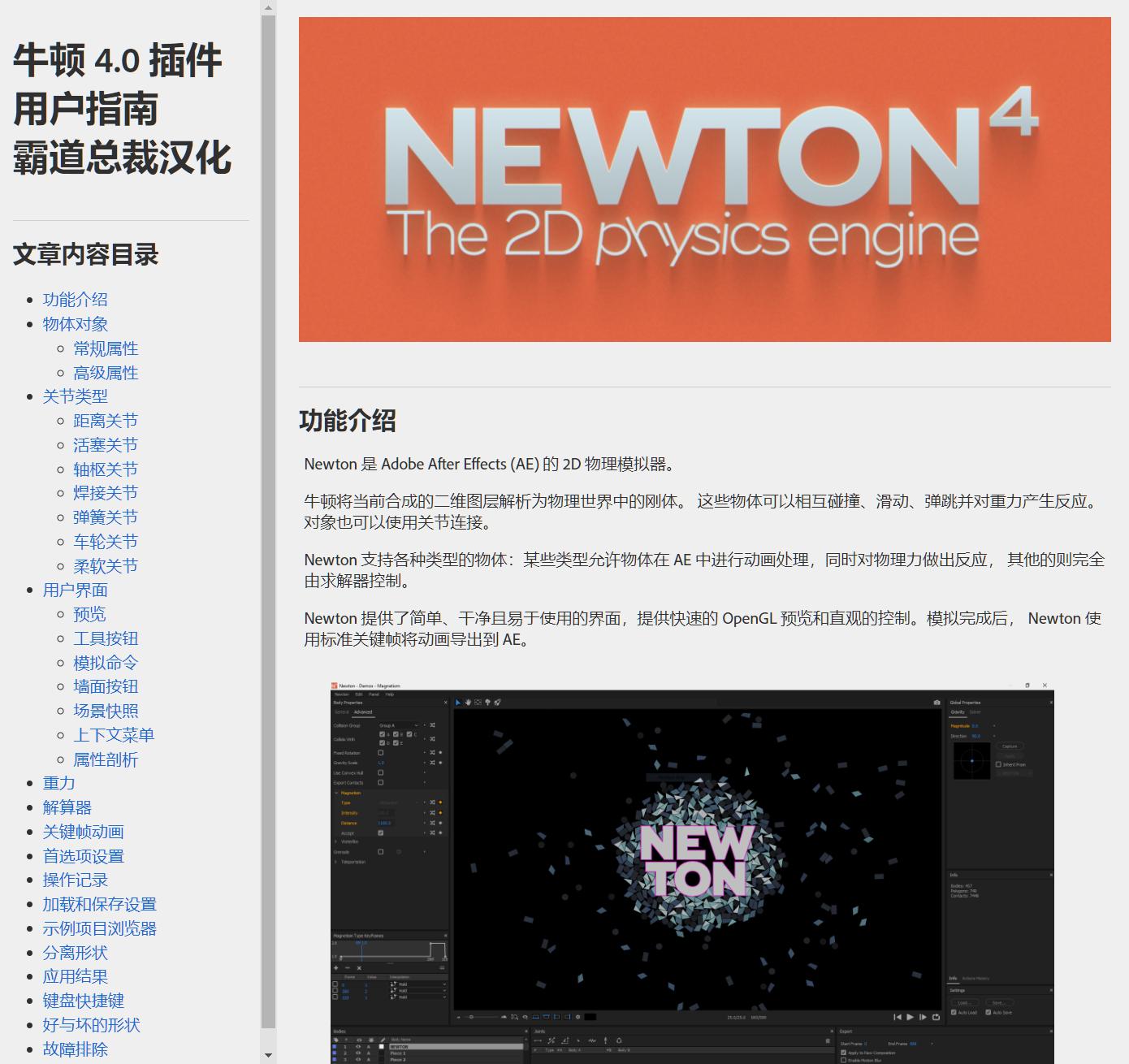Open the 常规属性 sub-link
The height and width of the screenshot is (1064, 1129).
click(106, 348)
